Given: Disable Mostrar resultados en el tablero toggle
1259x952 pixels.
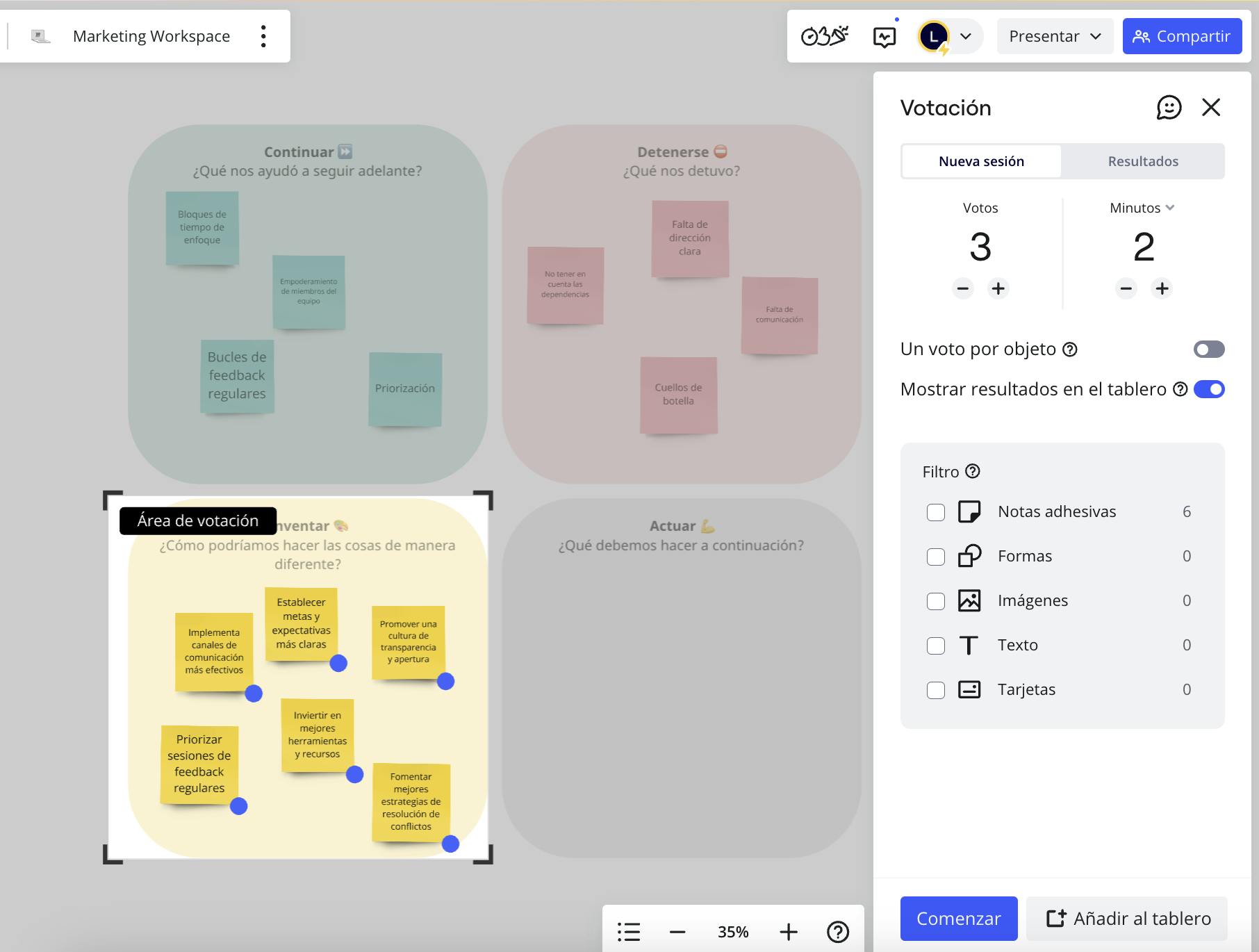Looking at the screenshot, I should point(1209,389).
